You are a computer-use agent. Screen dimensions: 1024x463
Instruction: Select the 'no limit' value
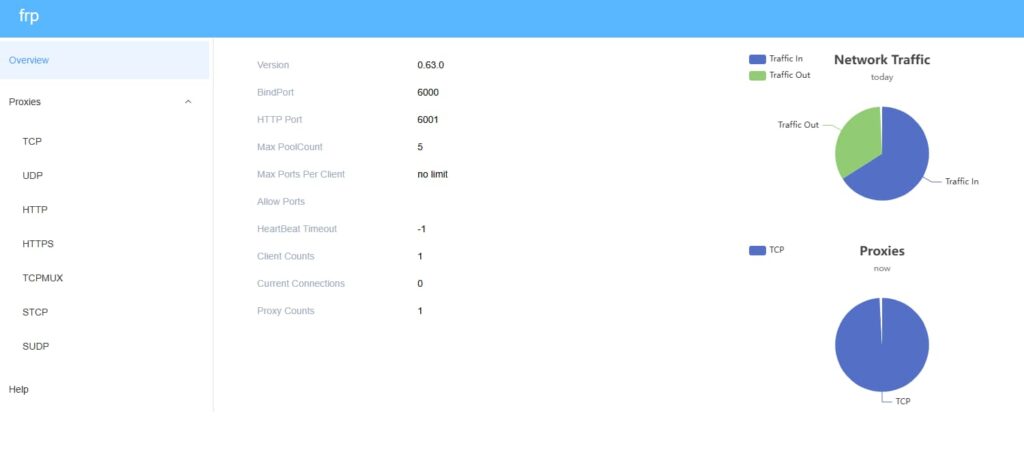tap(432, 174)
